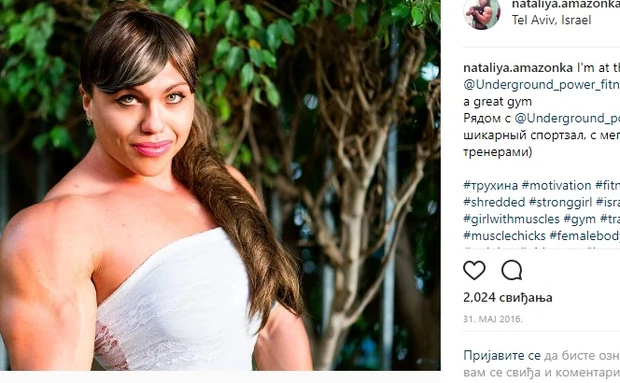
Task: Select the main post photo
Action: click(220, 185)
